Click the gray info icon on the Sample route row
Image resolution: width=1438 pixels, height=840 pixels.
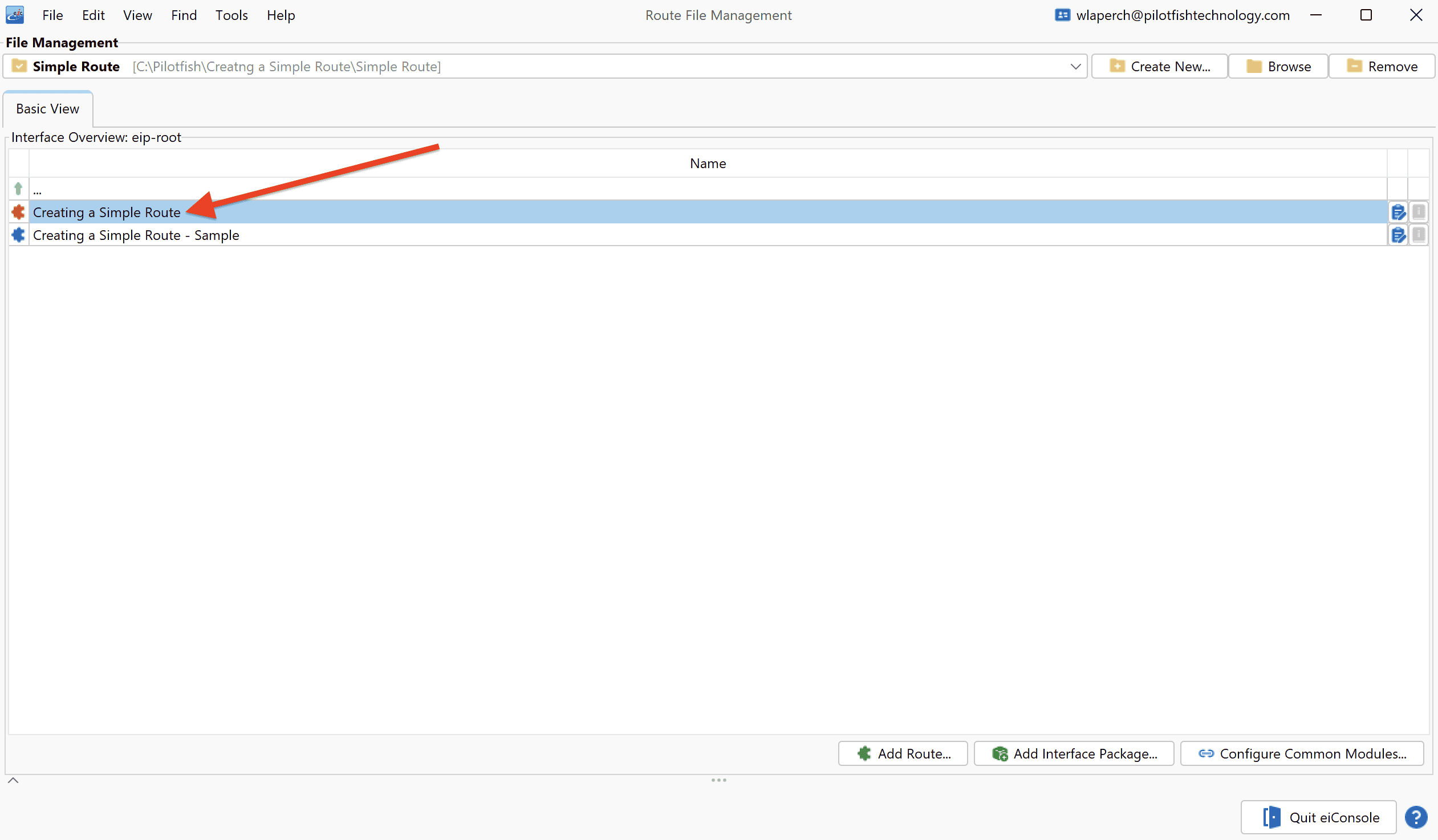coord(1418,235)
